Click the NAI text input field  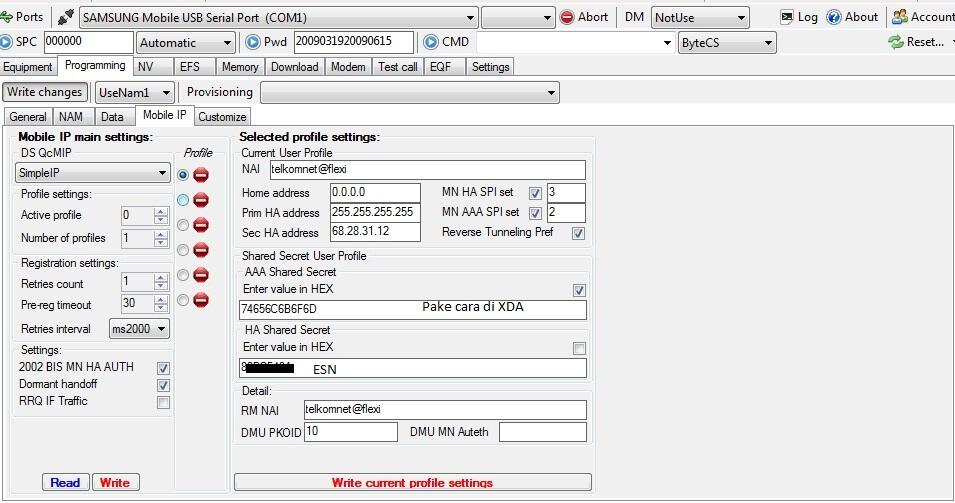(x=427, y=169)
